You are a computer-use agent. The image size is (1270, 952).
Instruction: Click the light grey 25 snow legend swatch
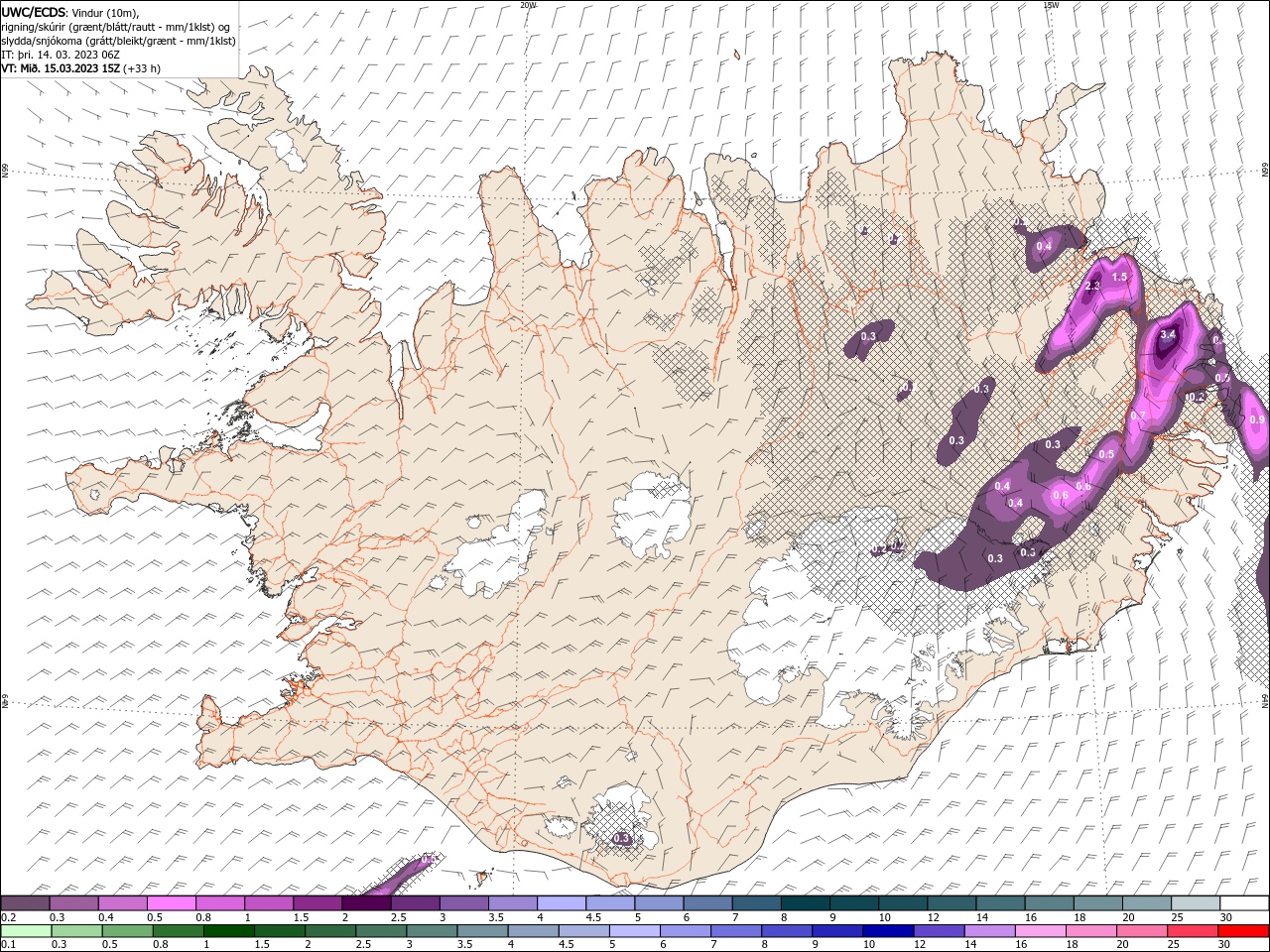(x=1196, y=903)
